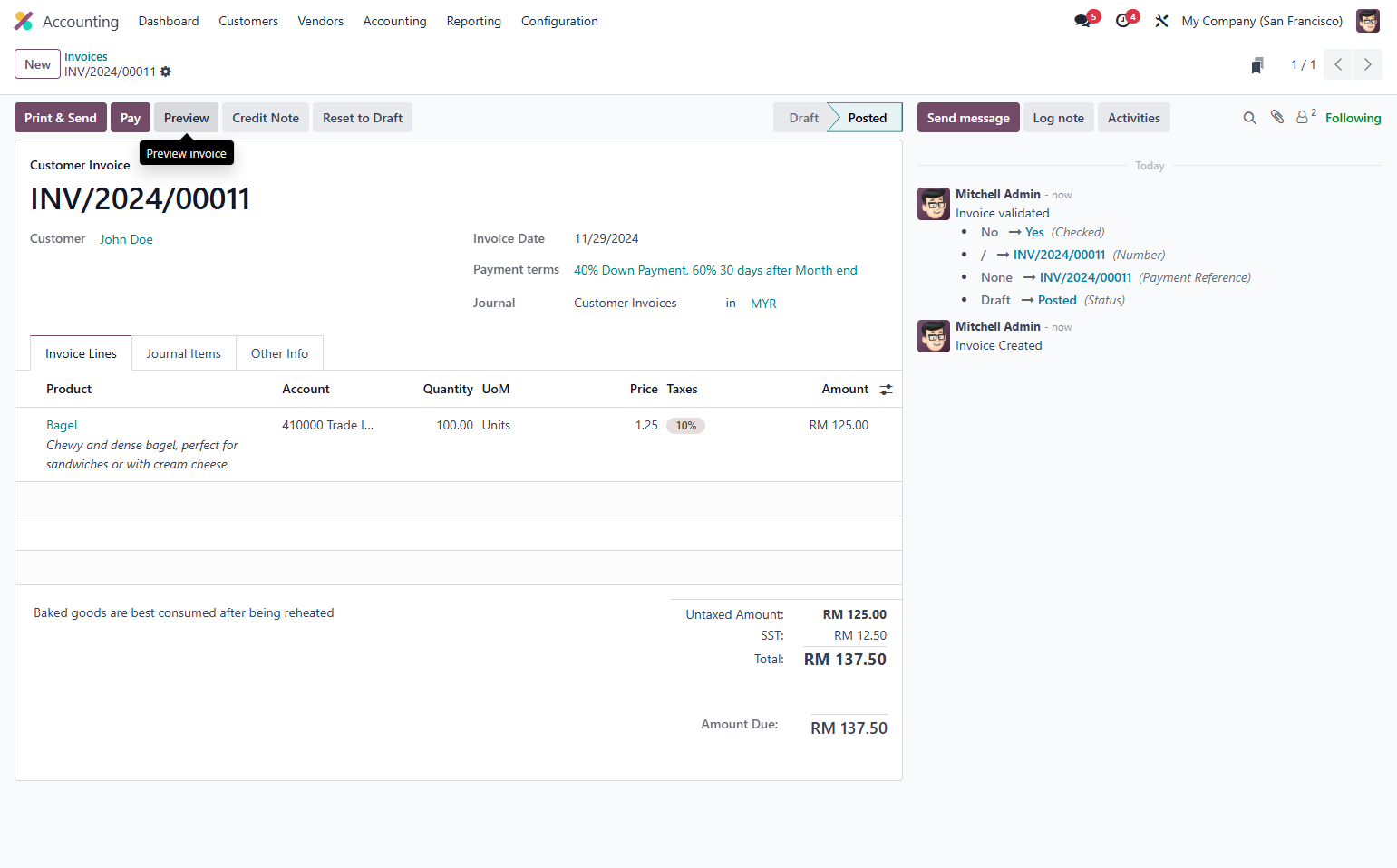This screenshot has height=868, width=1397.
Task: Open the activities clock icon
Action: (x=1123, y=21)
